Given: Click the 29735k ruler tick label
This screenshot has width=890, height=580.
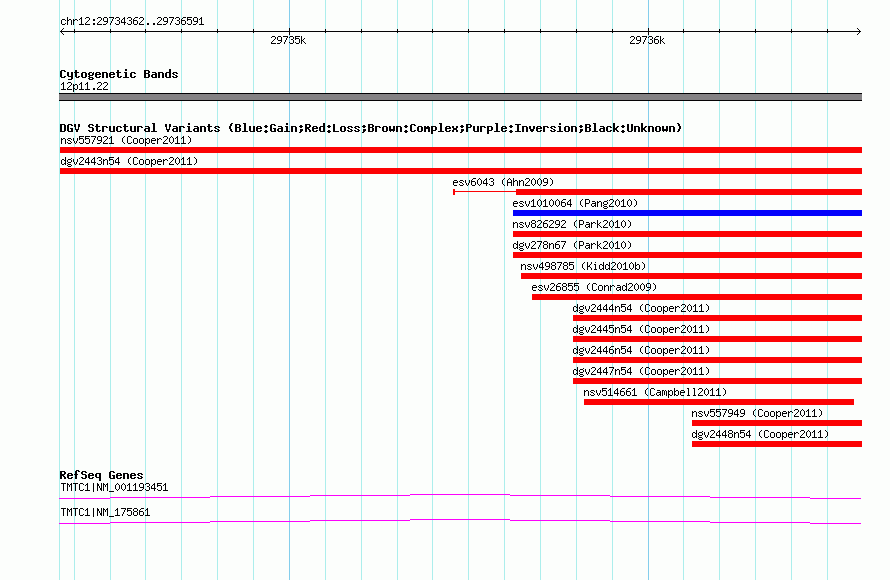Looking at the screenshot, I should (x=288, y=40).
